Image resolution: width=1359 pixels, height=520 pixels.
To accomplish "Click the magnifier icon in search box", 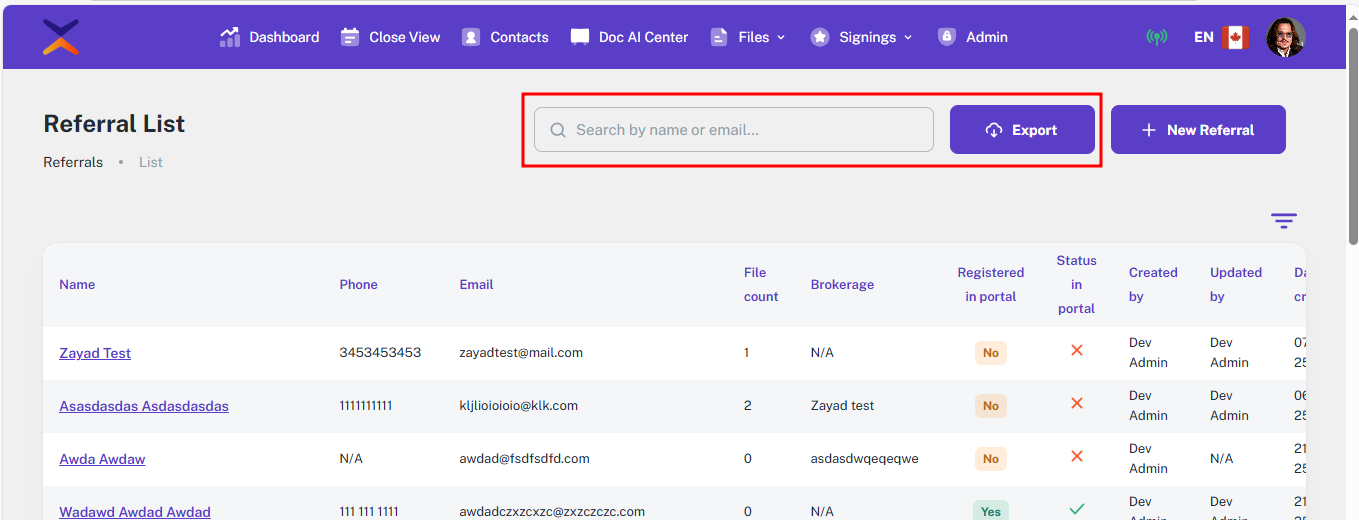I will tap(558, 130).
